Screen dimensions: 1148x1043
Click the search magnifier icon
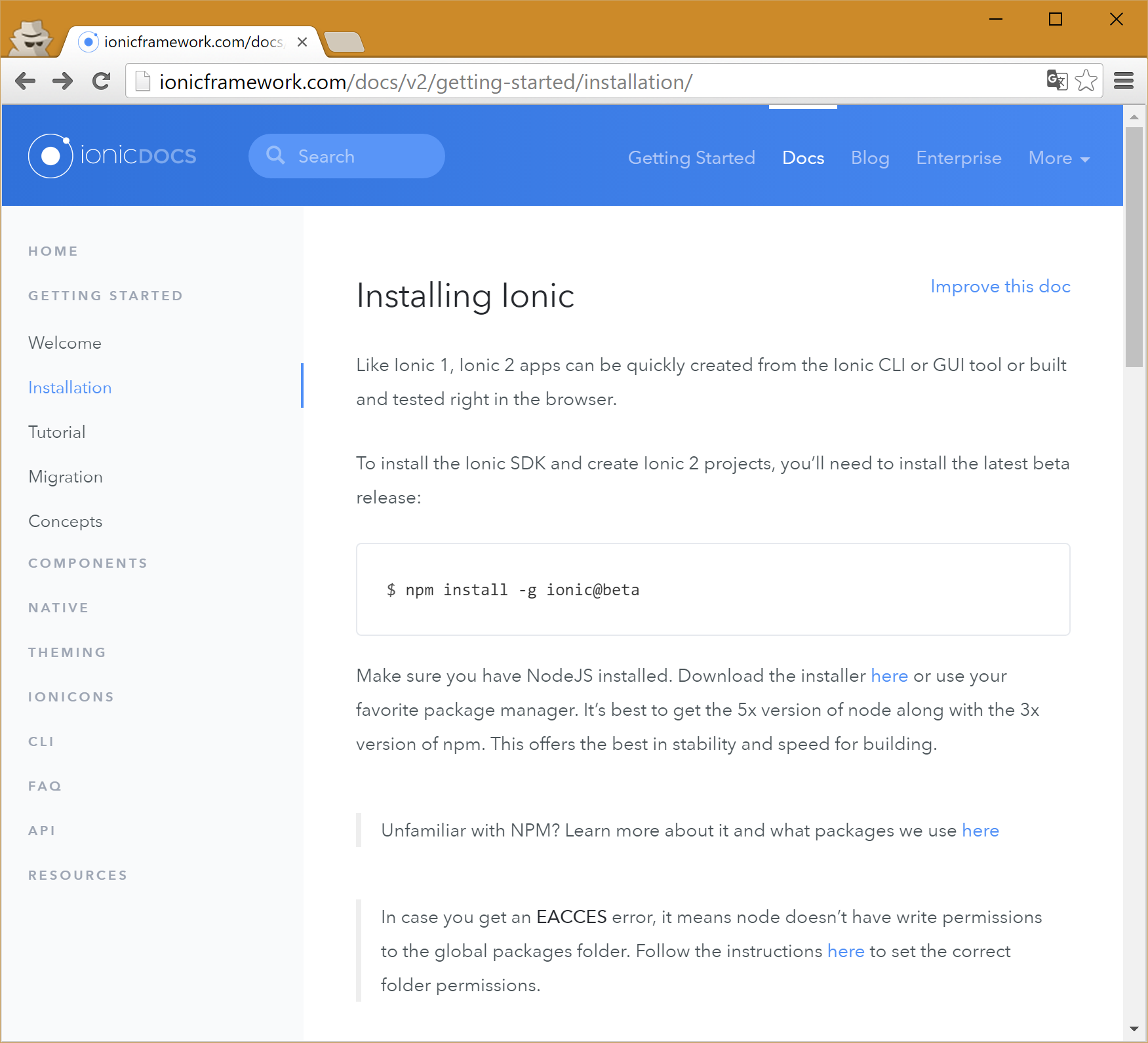coord(276,155)
